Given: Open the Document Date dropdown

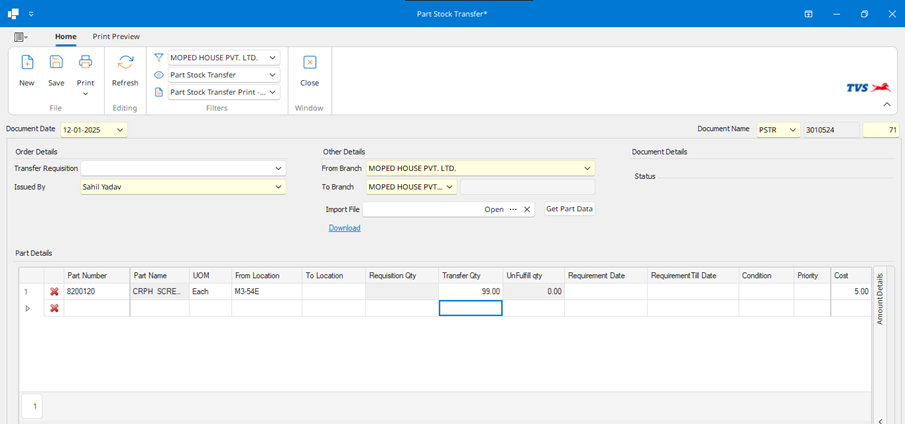Looking at the screenshot, I should click(120, 130).
